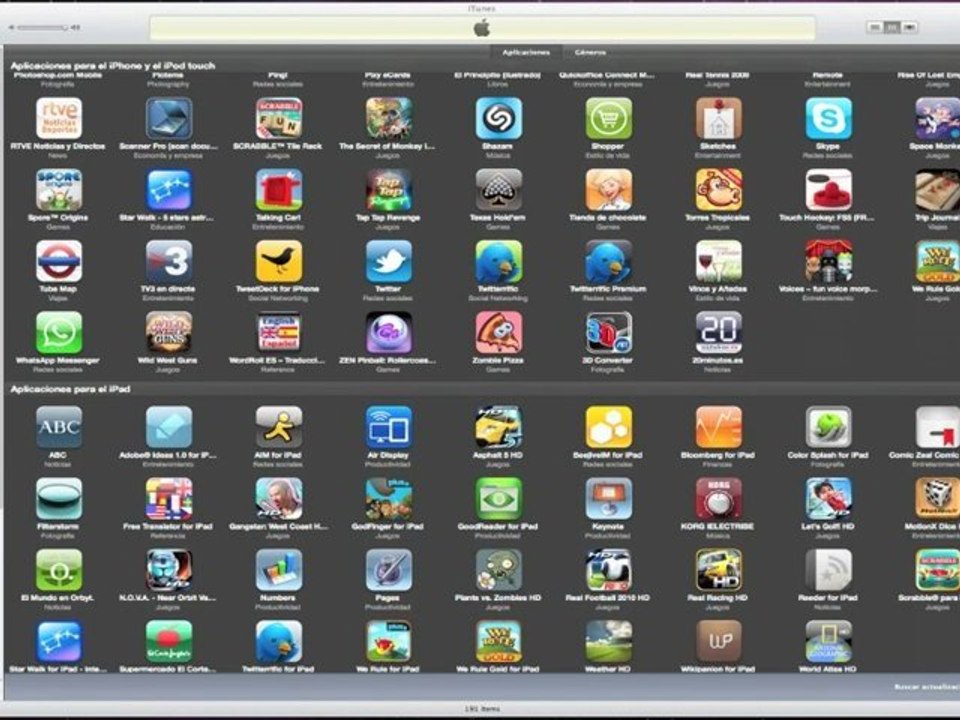Open the Bloomberg for iPad icon
Screen dimensions: 960x720
pyautogui.click(x=718, y=427)
